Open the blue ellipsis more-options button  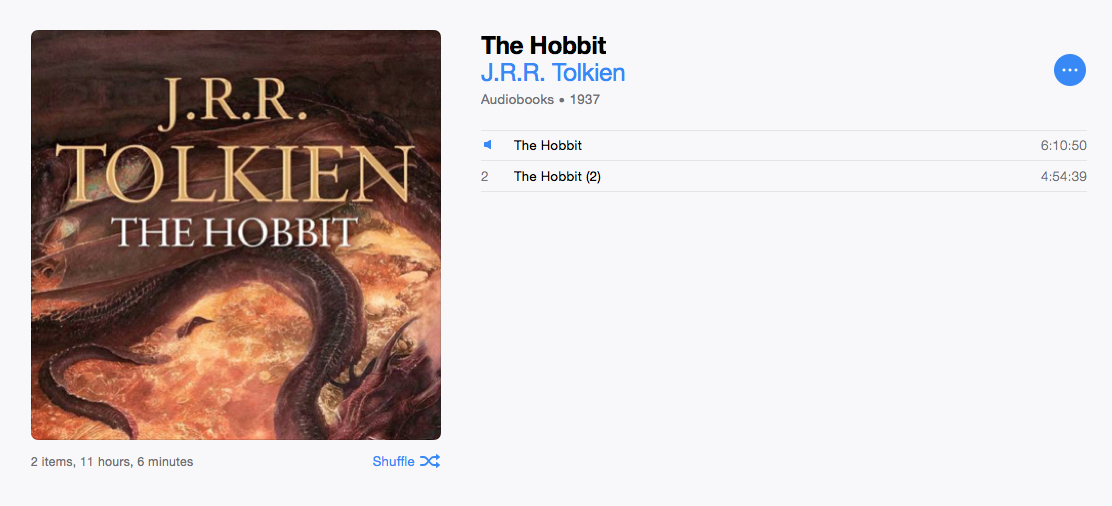point(1069,70)
